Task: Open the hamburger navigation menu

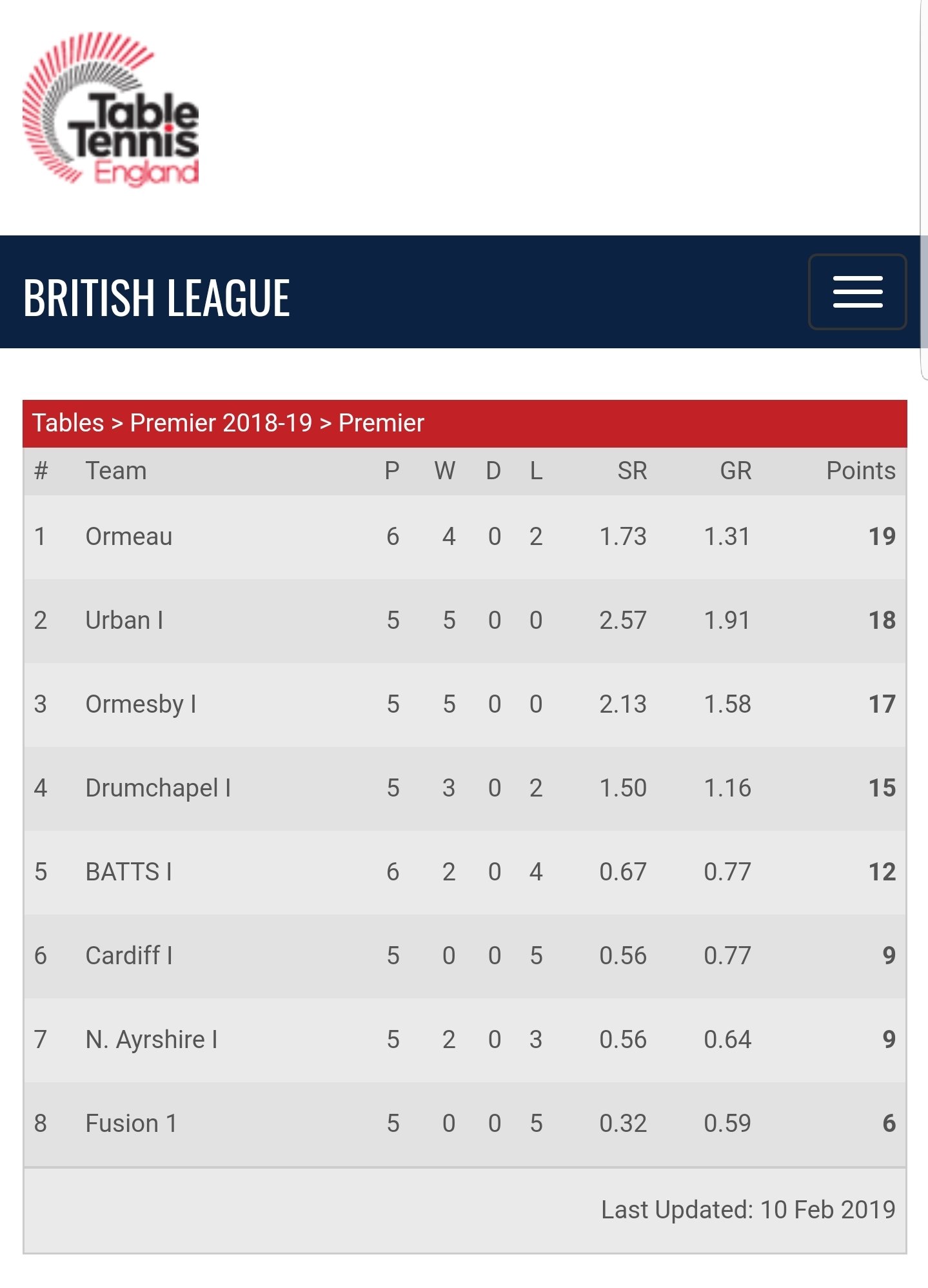Action: pos(857,292)
